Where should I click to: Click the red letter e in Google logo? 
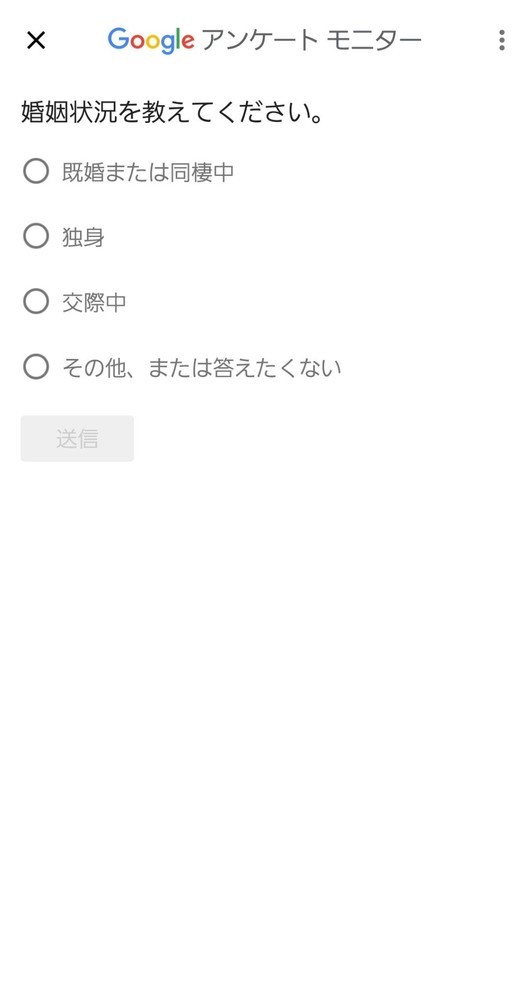tap(188, 42)
